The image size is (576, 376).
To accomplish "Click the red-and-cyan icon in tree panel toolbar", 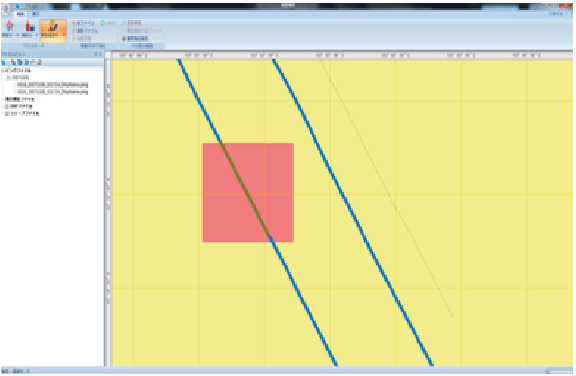I will (x=13, y=62).
